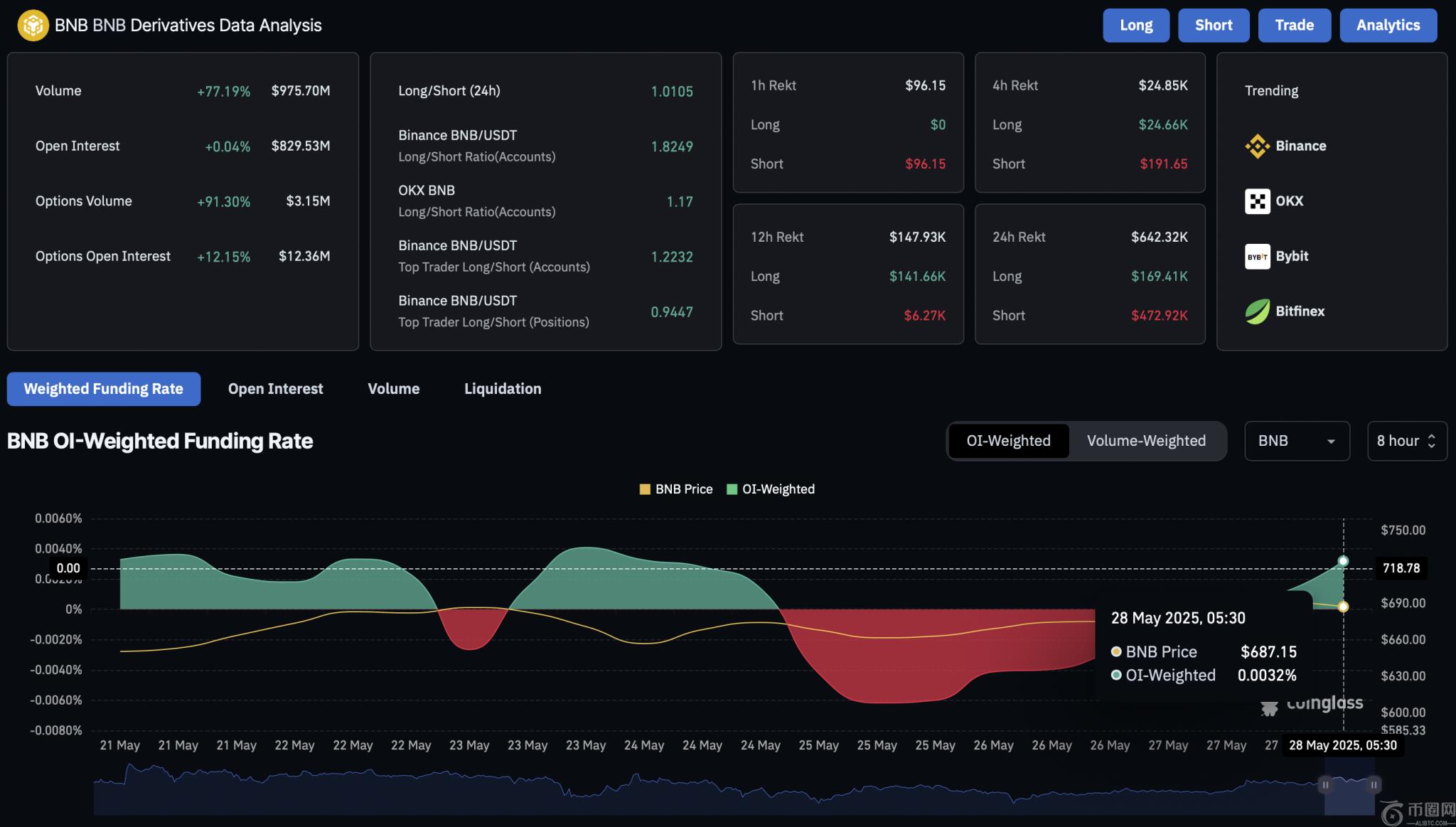Click the Bybit logo icon
The width and height of the screenshot is (1456, 827).
1257,257
